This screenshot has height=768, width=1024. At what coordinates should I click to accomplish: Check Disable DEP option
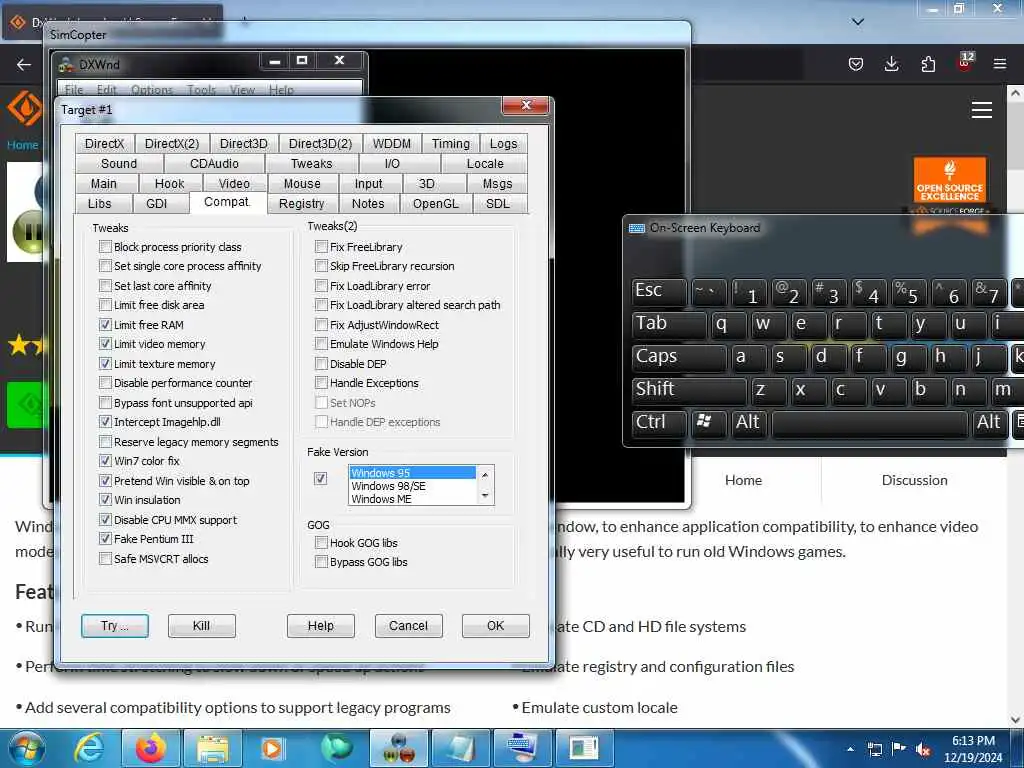(321, 364)
